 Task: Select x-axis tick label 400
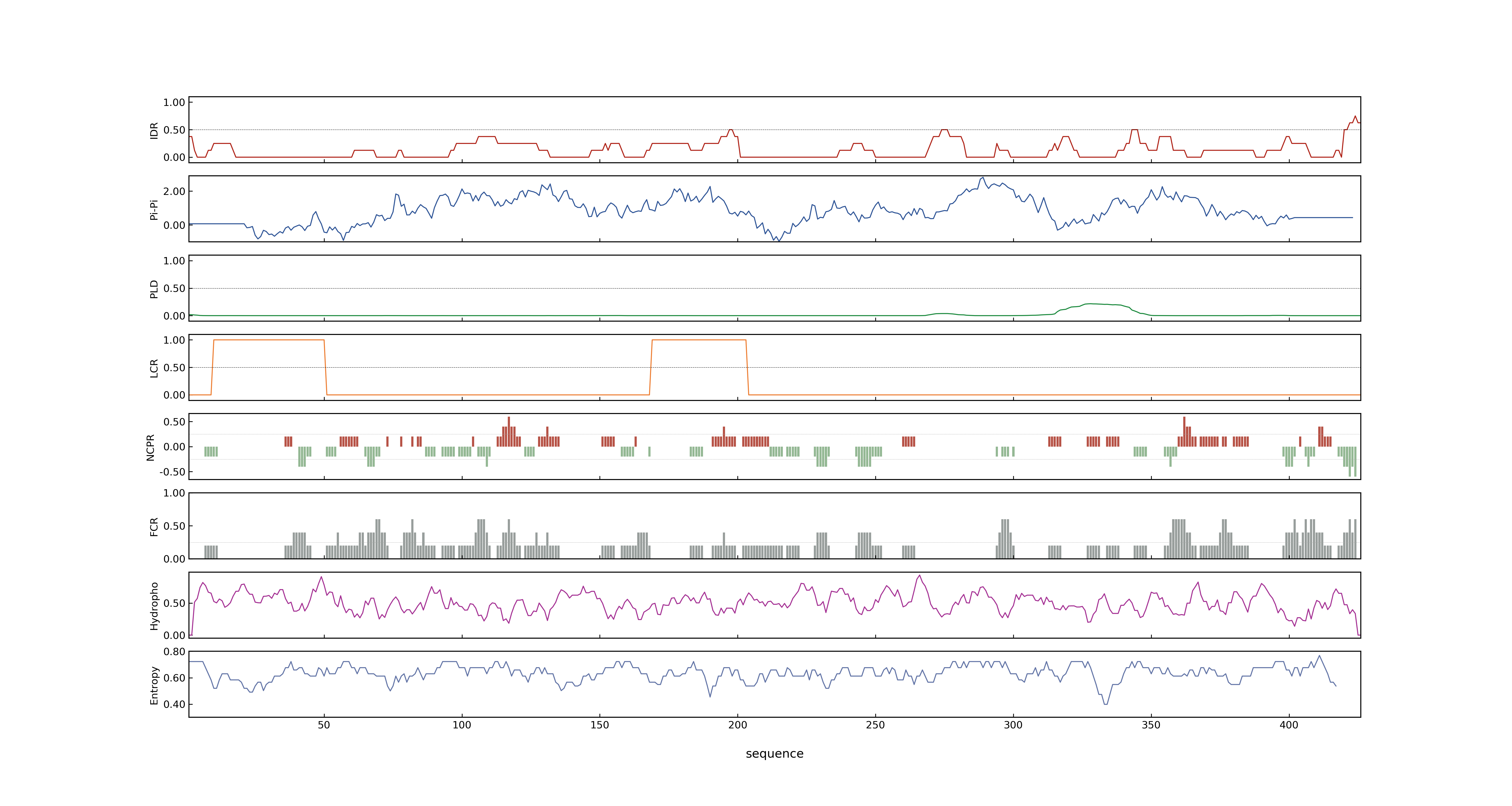pyautogui.click(x=1289, y=725)
